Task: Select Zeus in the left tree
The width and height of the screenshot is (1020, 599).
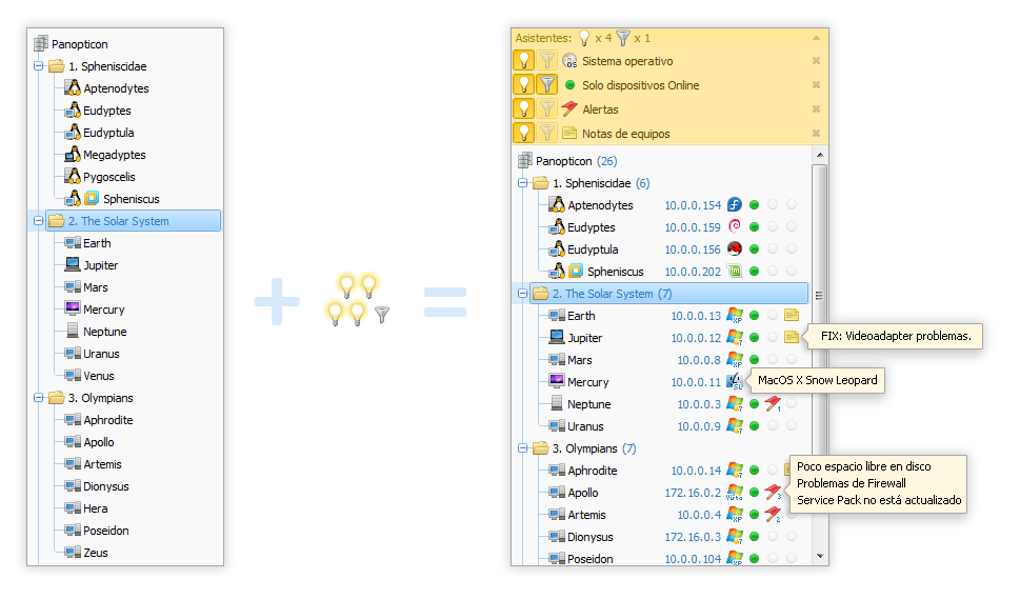Action: [x=96, y=553]
